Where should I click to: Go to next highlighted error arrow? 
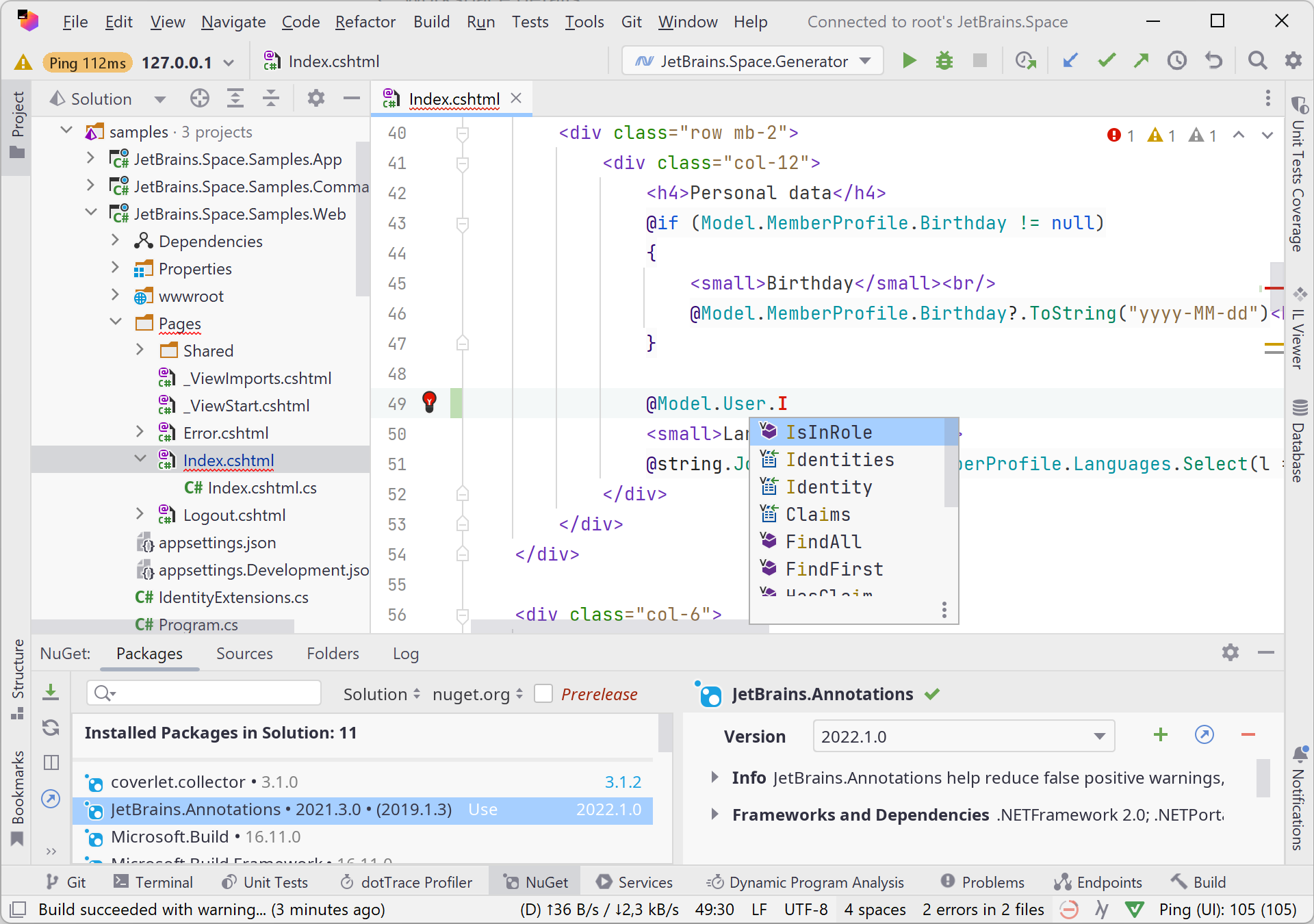tap(1267, 135)
